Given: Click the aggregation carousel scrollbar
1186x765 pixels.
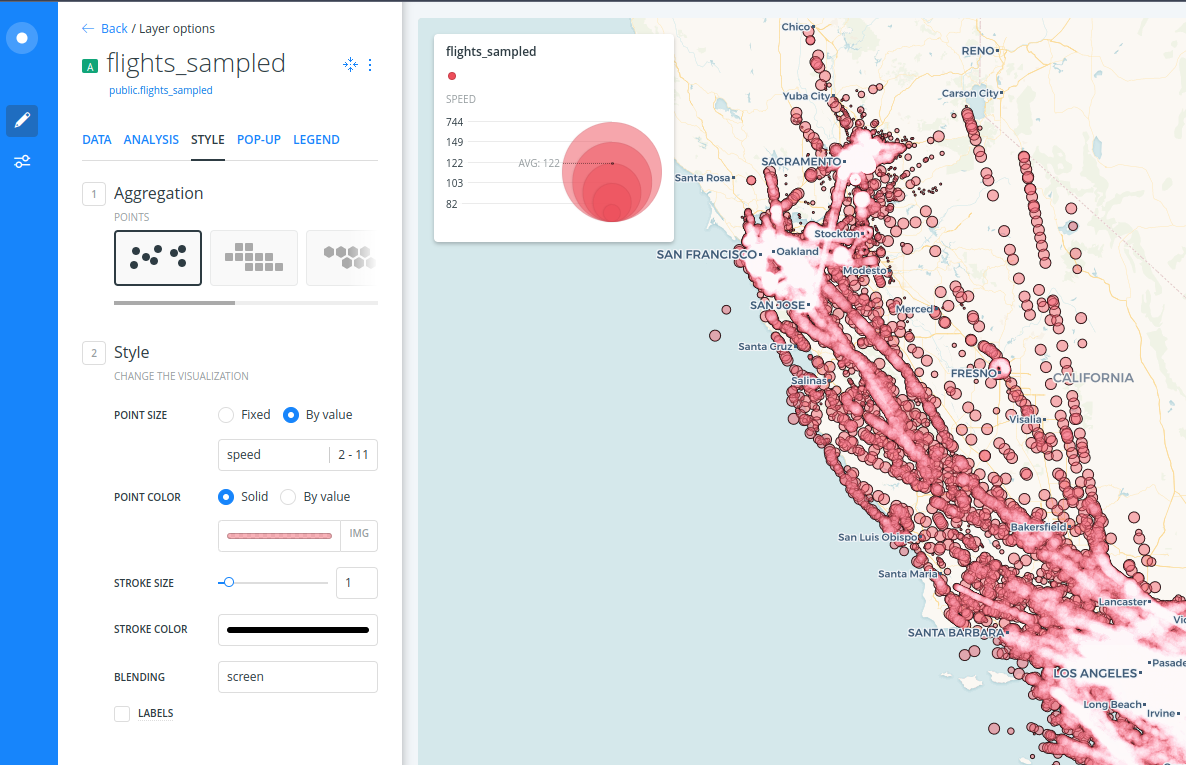Looking at the screenshot, I should pyautogui.click(x=175, y=303).
